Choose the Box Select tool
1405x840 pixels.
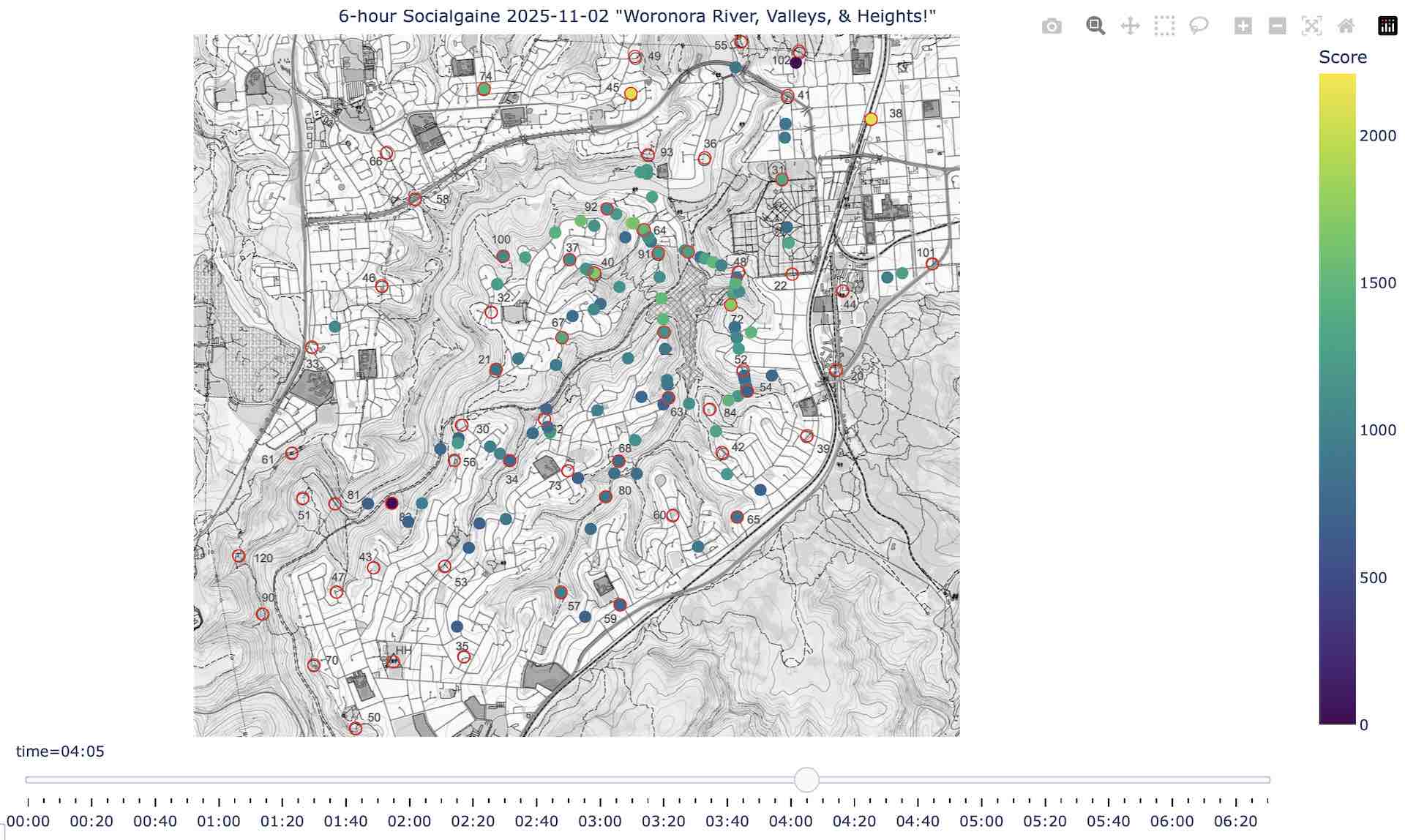pos(1164,27)
